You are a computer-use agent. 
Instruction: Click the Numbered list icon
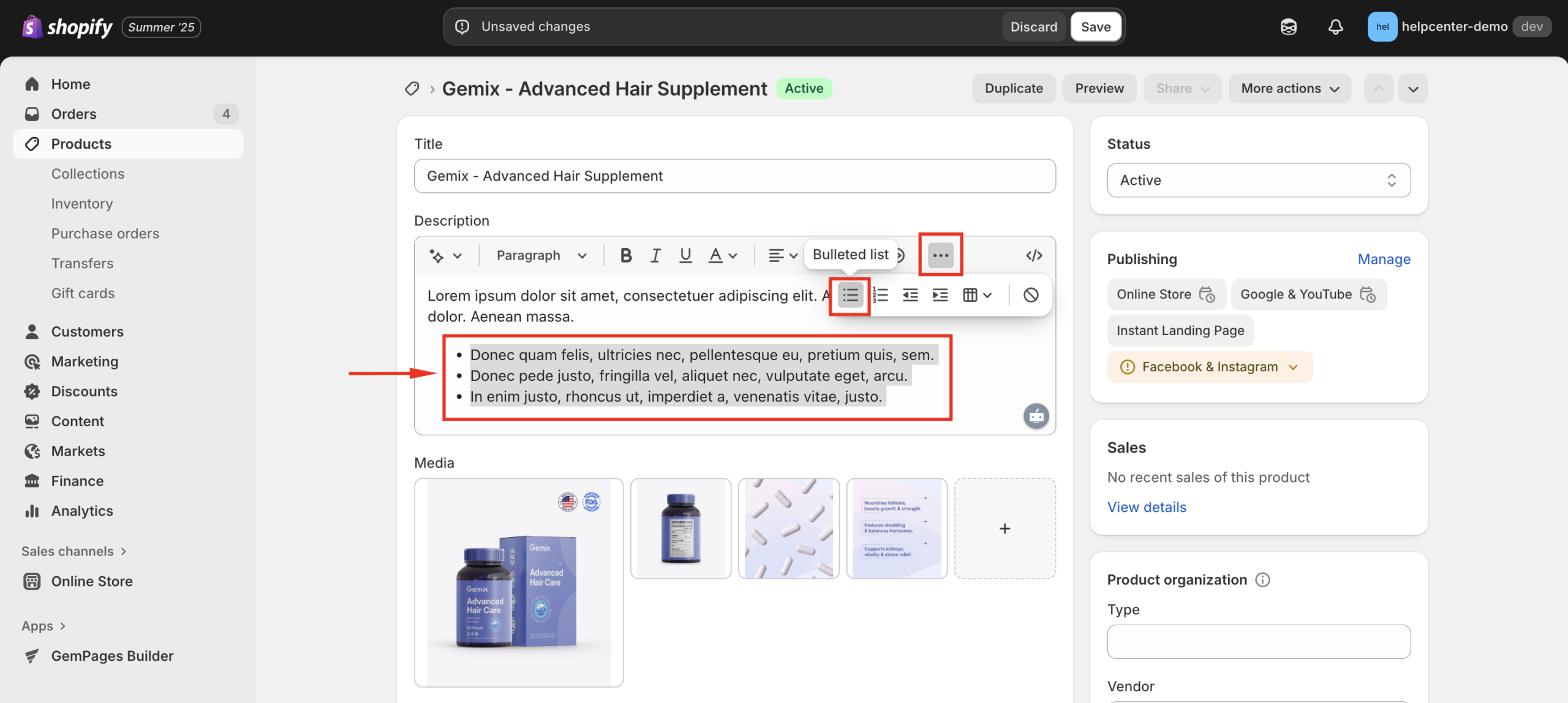coord(880,295)
